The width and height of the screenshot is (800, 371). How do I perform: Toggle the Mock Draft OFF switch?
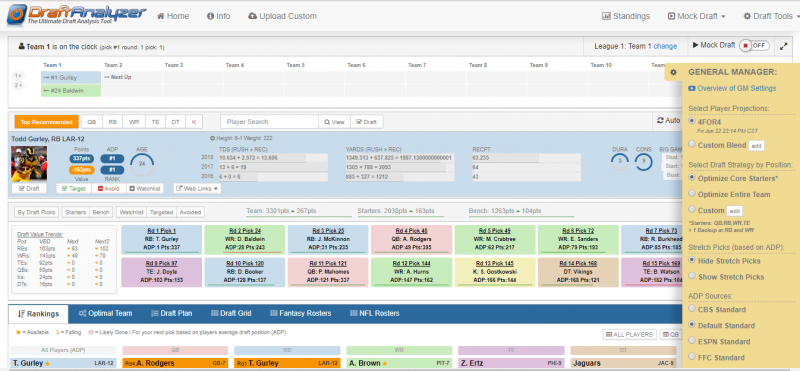(x=755, y=45)
